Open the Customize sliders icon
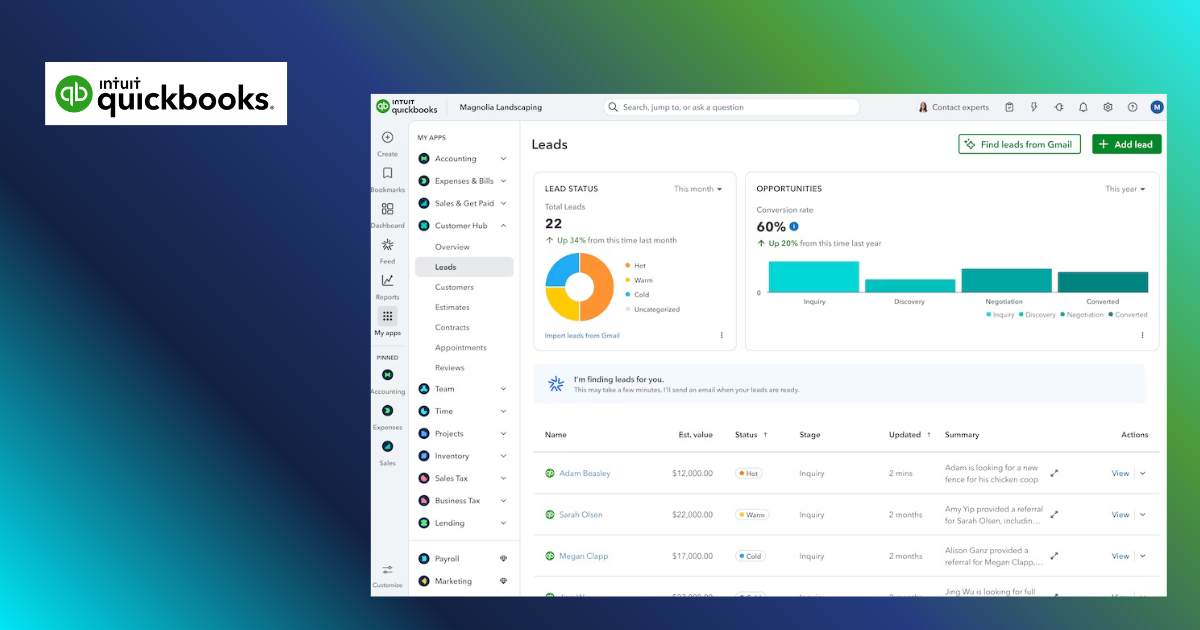This screenshot has height=630, width=1200. (x=387, y=570)
